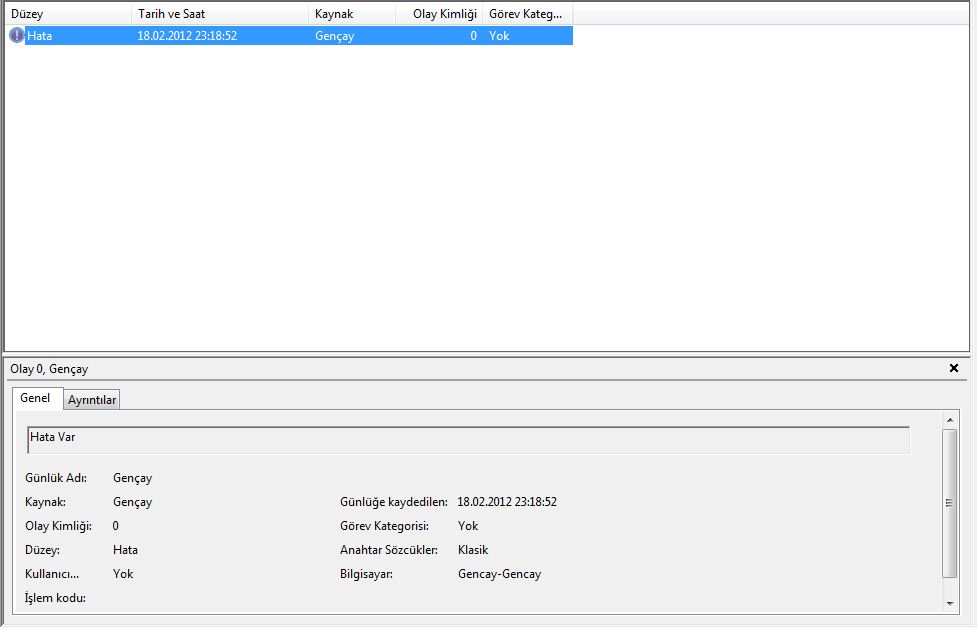Screen dimensions: 977x628
Task: Select the Genel tab
Action: [x=35, y=398]
